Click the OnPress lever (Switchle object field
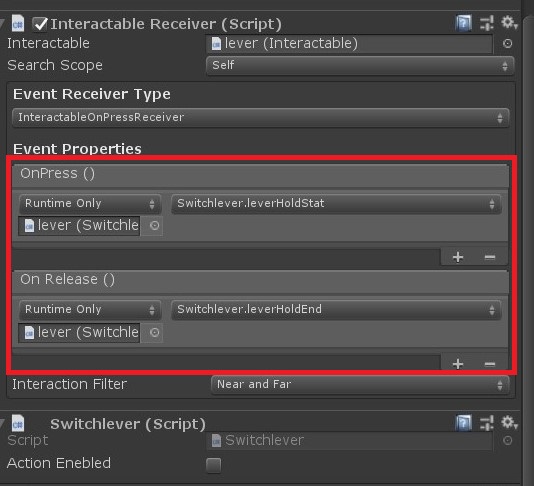Image resolution: width=534 pixels, height=486 pixels. coord(79,225)
